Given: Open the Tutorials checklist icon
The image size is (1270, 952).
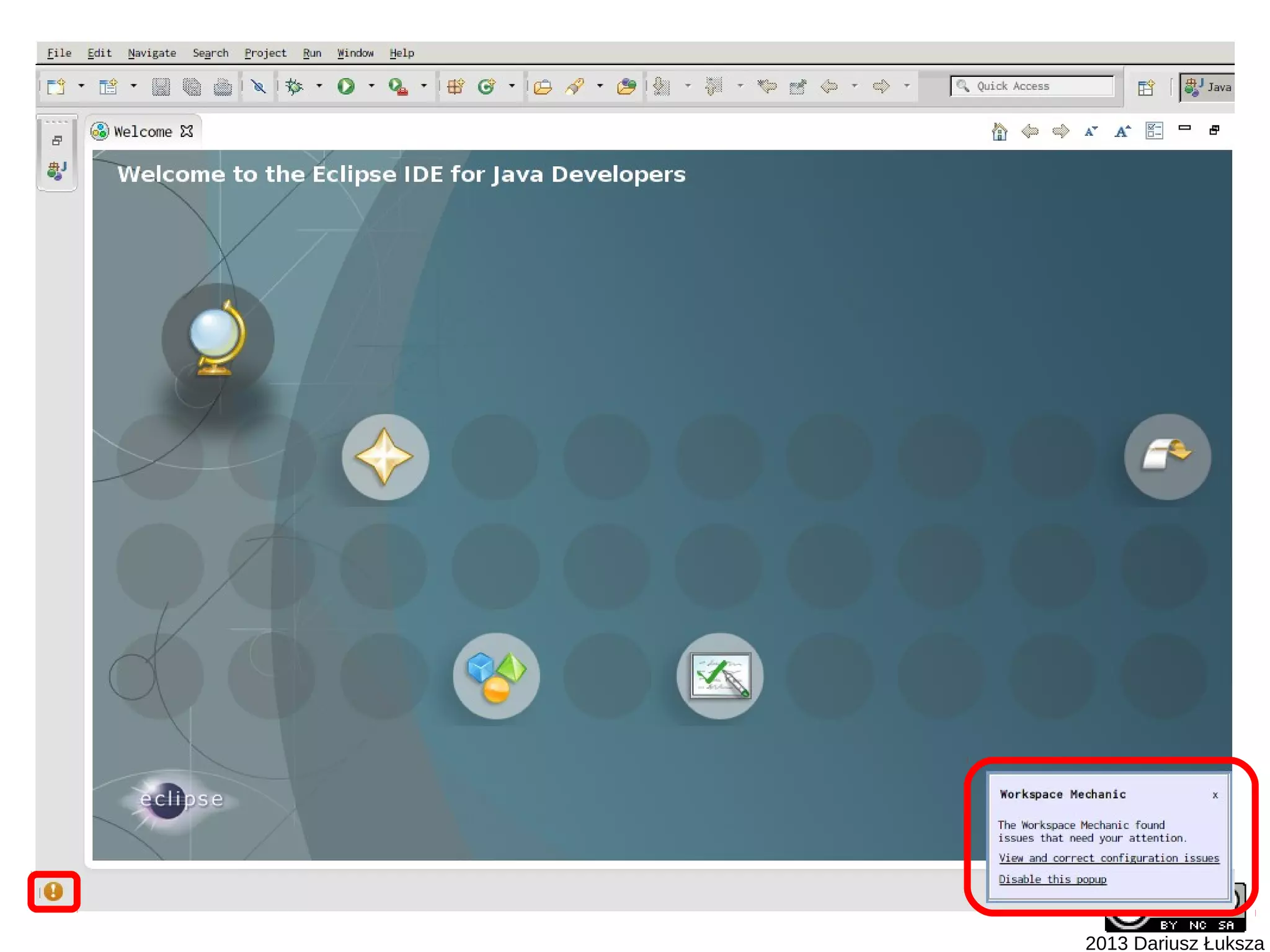Looking at the screenshot, I should [x=720, y=675].
